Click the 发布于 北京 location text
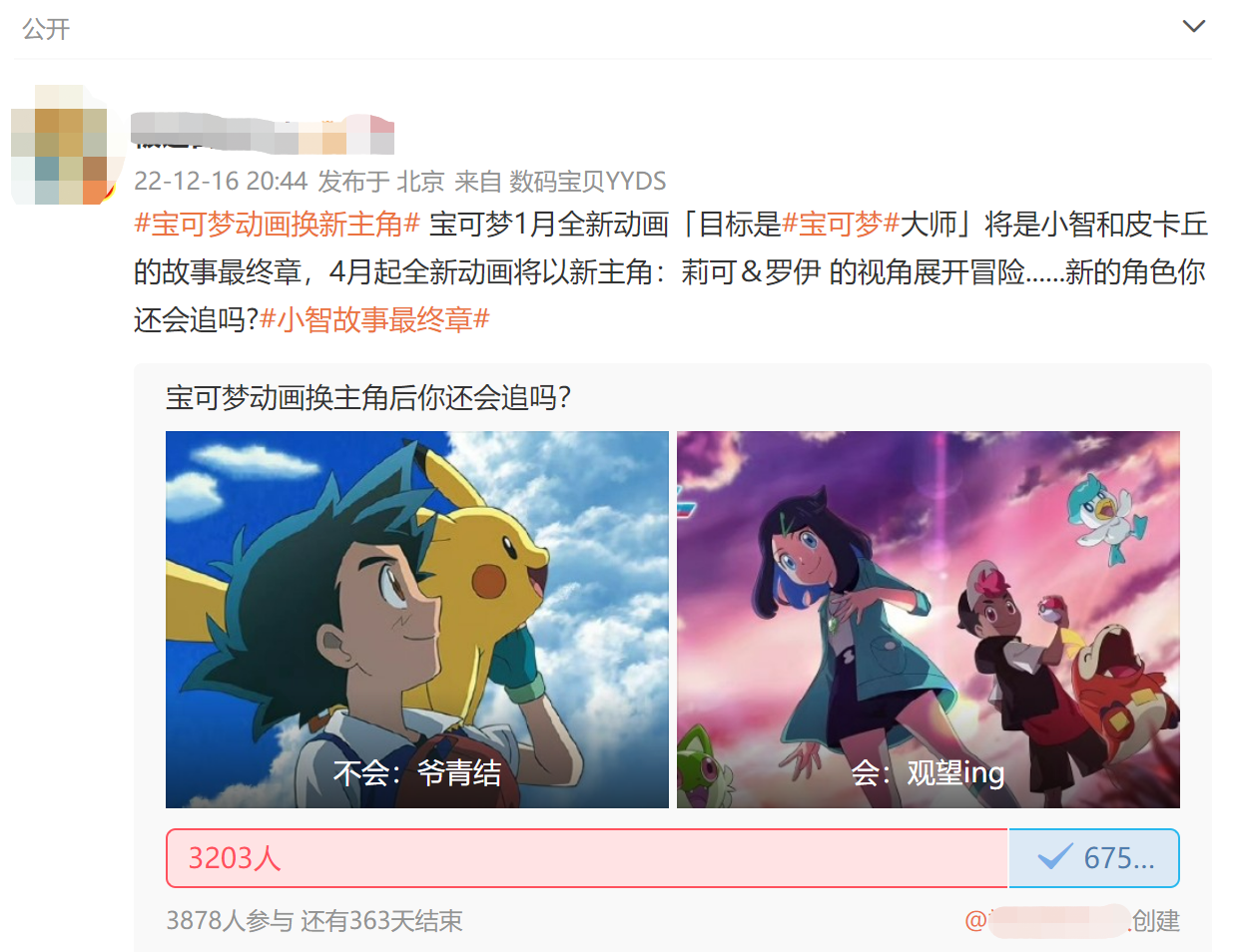Viewport: 1246px width, 952px height. 380,181
